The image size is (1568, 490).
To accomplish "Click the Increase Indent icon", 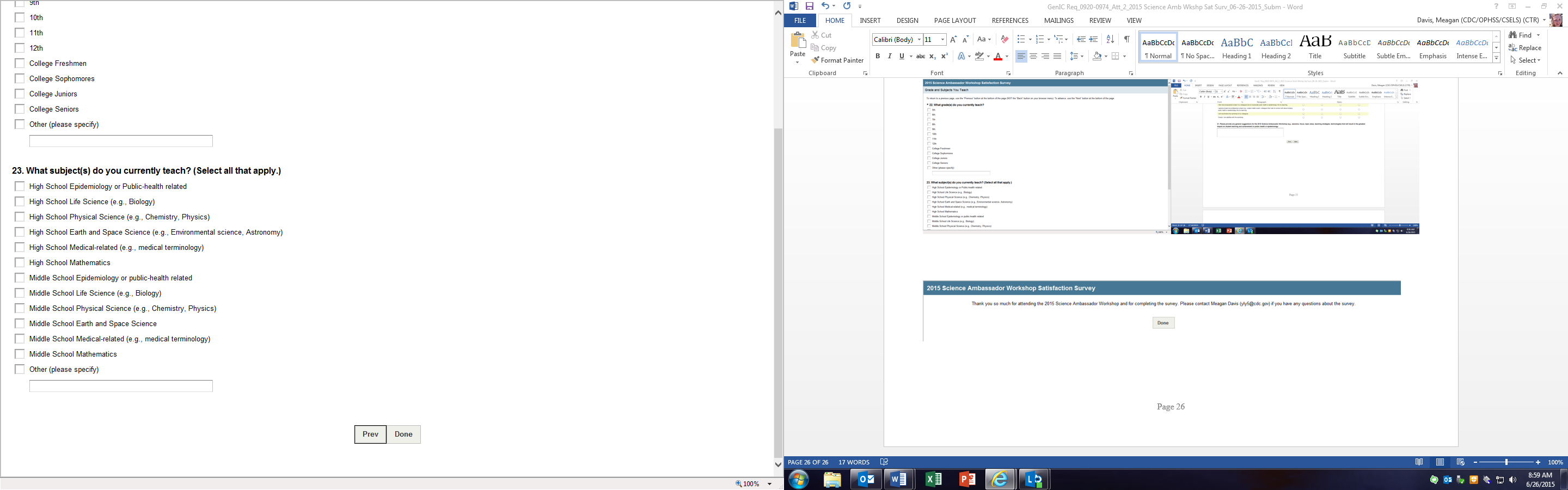I will 1094,40.
